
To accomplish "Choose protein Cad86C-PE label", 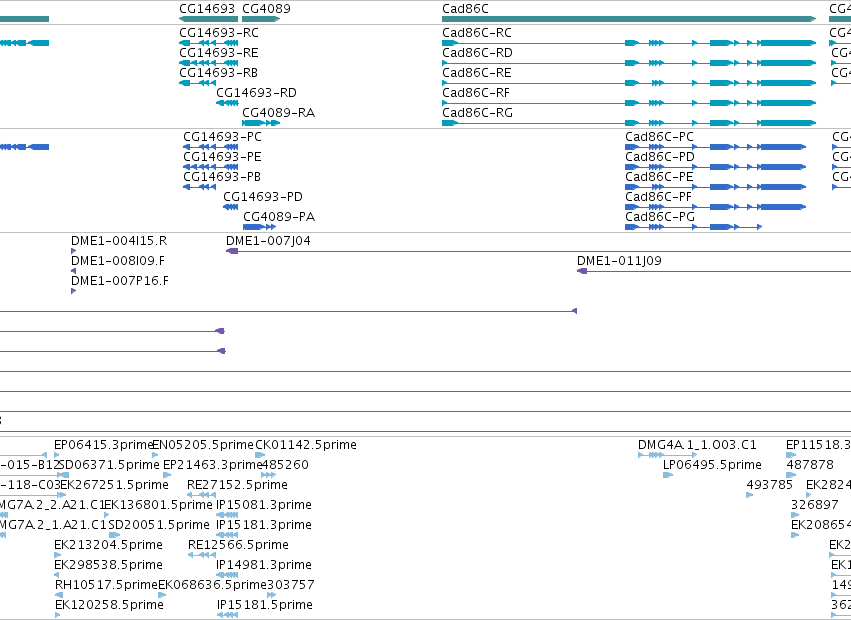I will tap(659, 177).
